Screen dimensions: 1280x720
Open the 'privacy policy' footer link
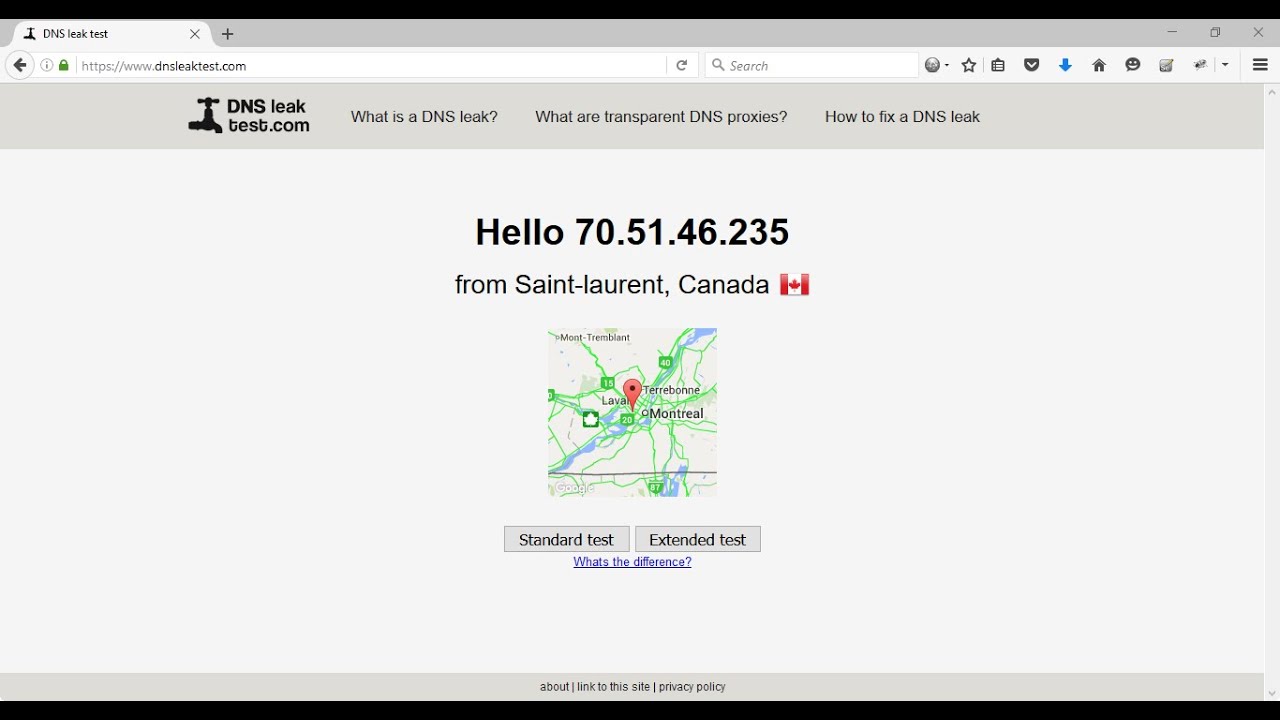point(692,687)
